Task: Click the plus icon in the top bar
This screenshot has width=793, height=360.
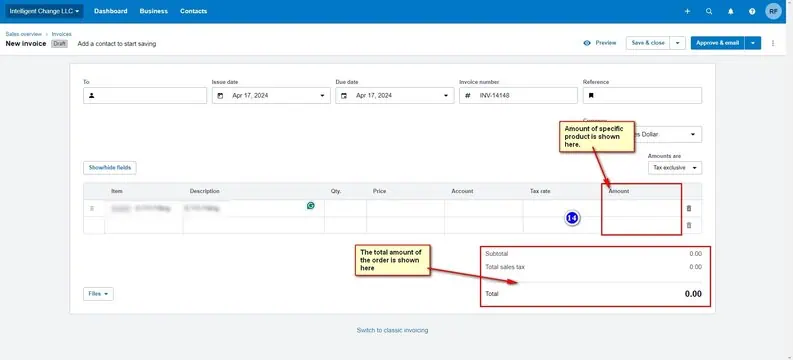Action: click(687, 11)
